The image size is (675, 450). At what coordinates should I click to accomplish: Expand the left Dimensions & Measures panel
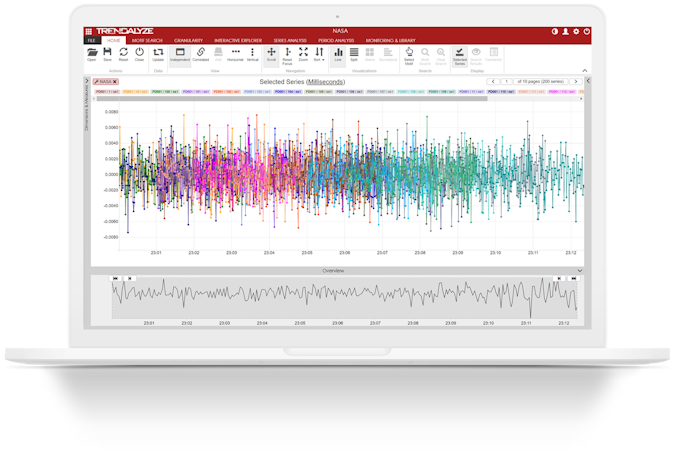(x=87, y=81)
